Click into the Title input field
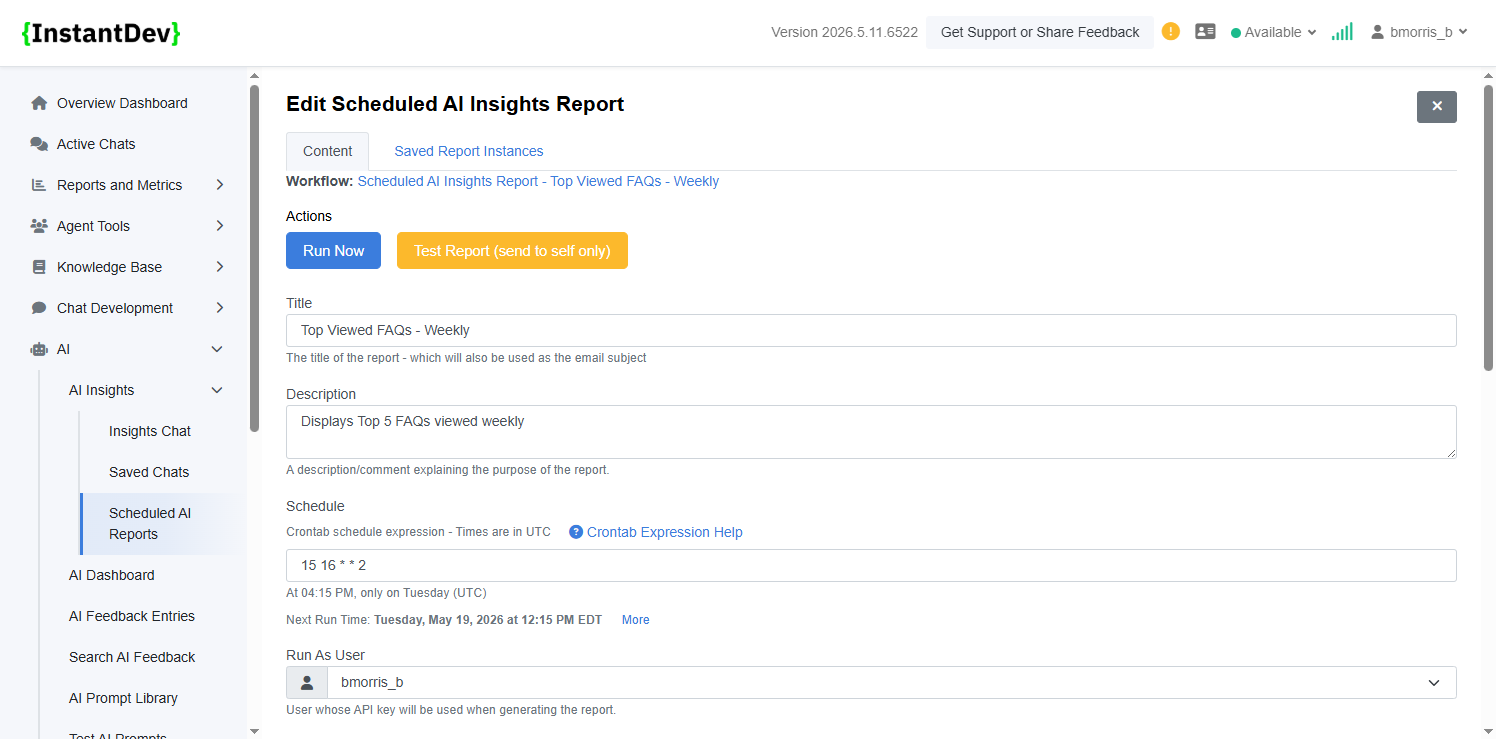 (x=871, y=330)
